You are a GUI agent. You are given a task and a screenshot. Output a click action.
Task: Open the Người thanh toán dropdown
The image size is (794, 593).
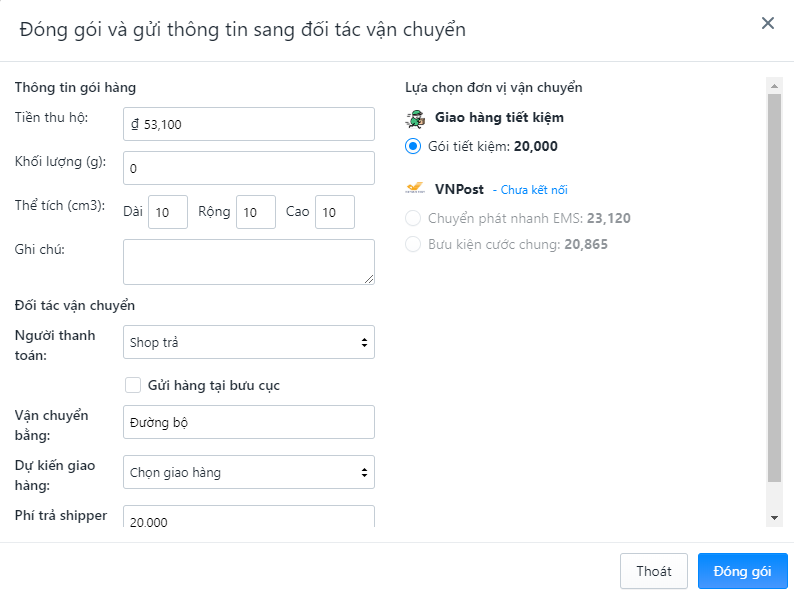(249, 342)
